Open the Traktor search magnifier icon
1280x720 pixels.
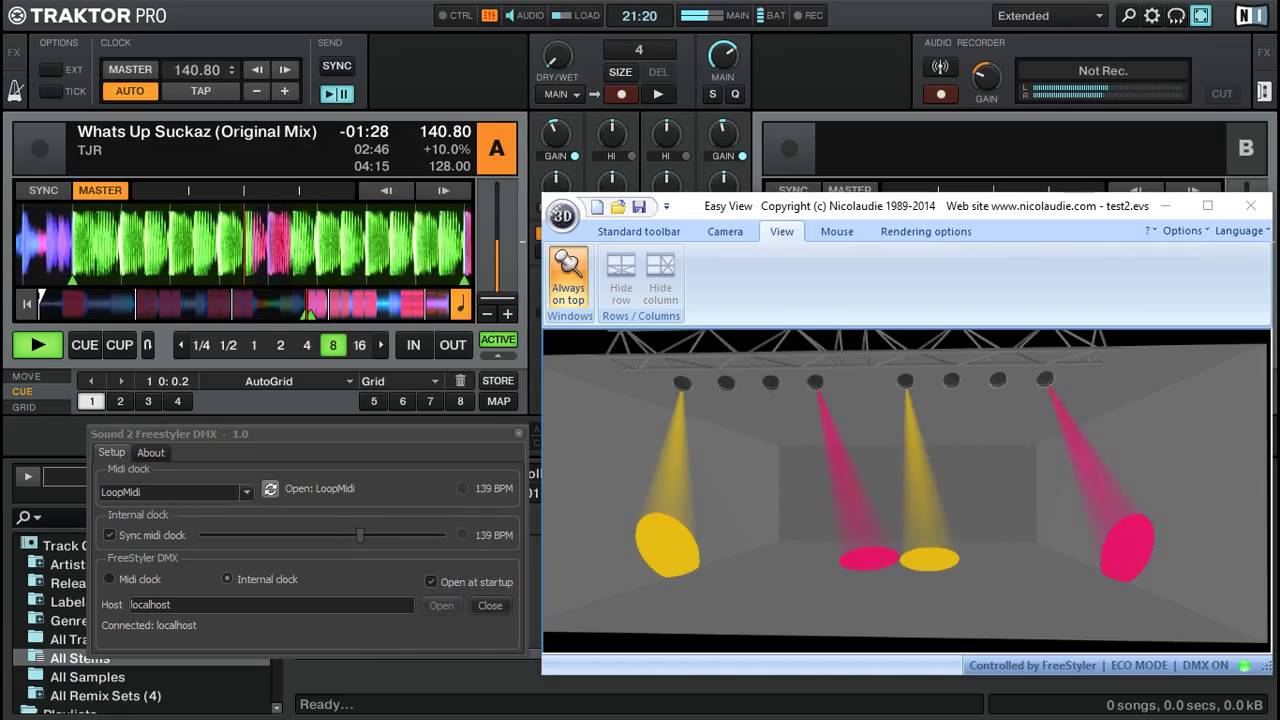point(1129,15)
